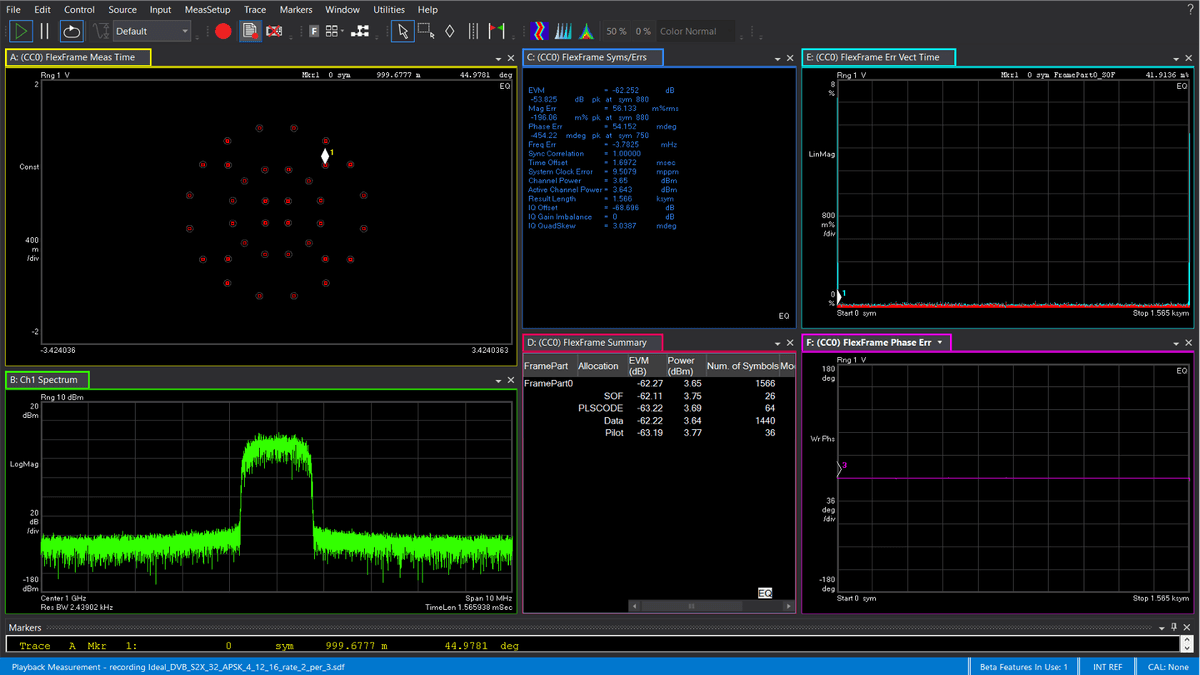The image size is (1200, 675).
Task: Open the MeasSetup menu
Action: pos(207,9)
